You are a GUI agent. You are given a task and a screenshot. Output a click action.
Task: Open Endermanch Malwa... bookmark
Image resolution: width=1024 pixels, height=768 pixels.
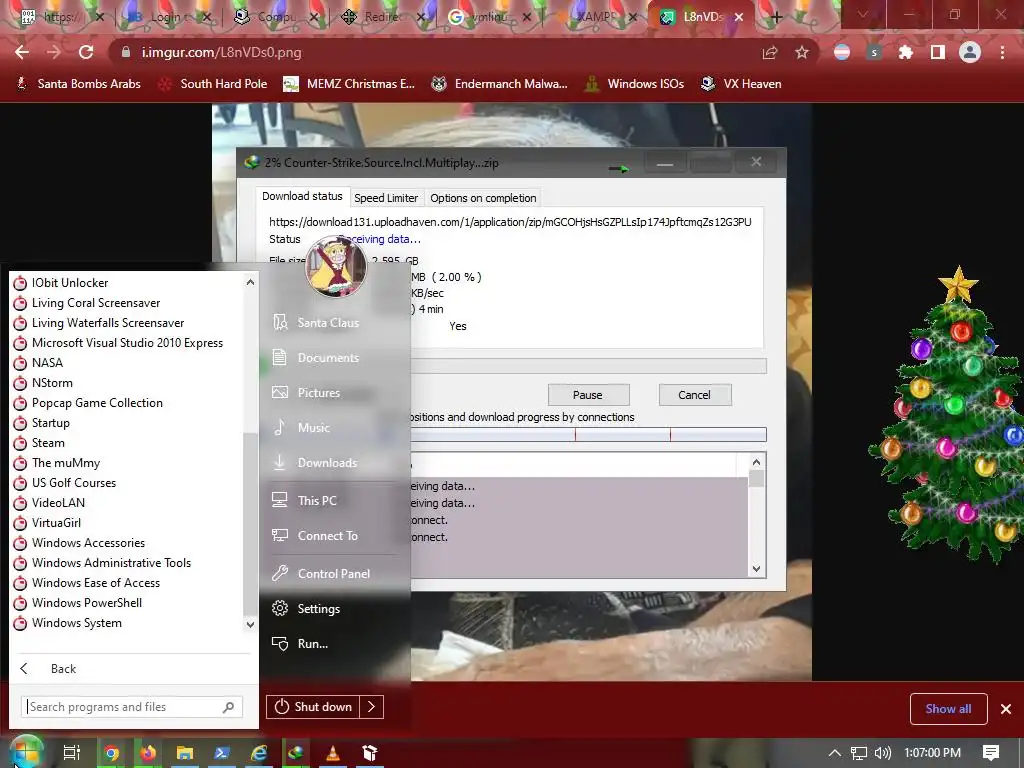point(500,84)
